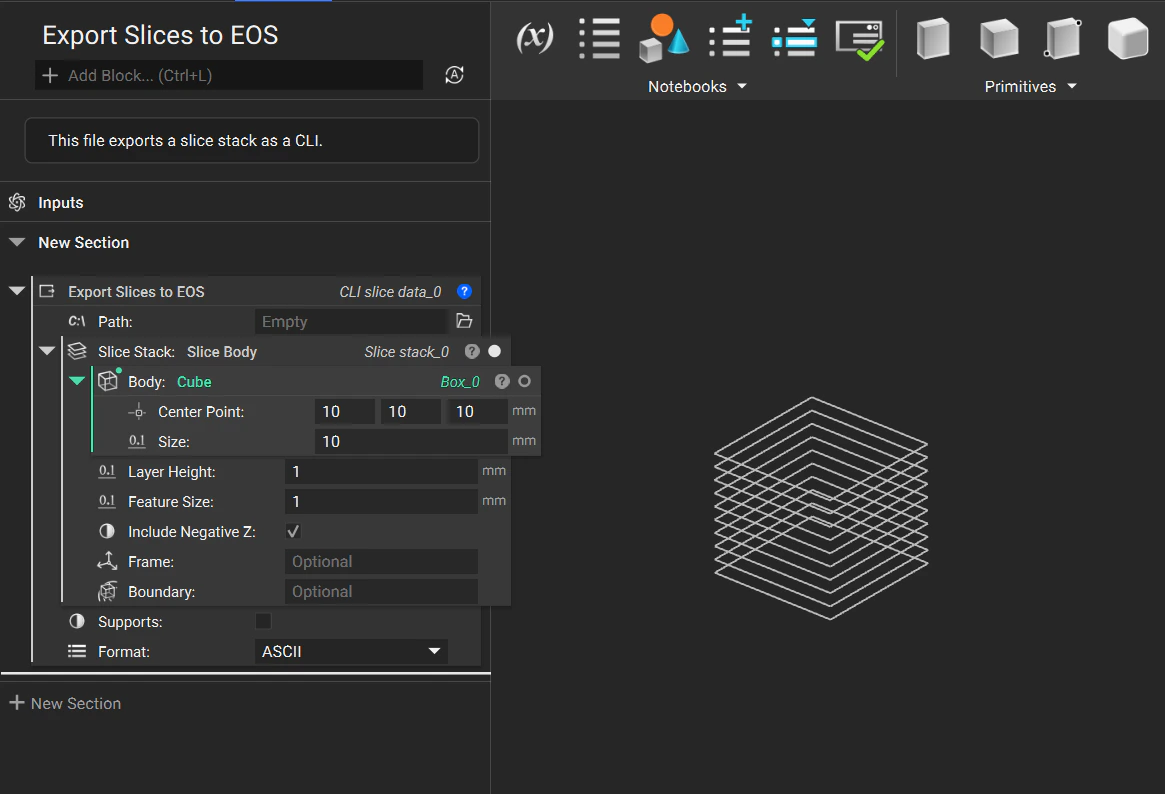Click the rightmost Primitives cube icon
This screenshot has height=794, width=1165.
[x=1128, y=38]
